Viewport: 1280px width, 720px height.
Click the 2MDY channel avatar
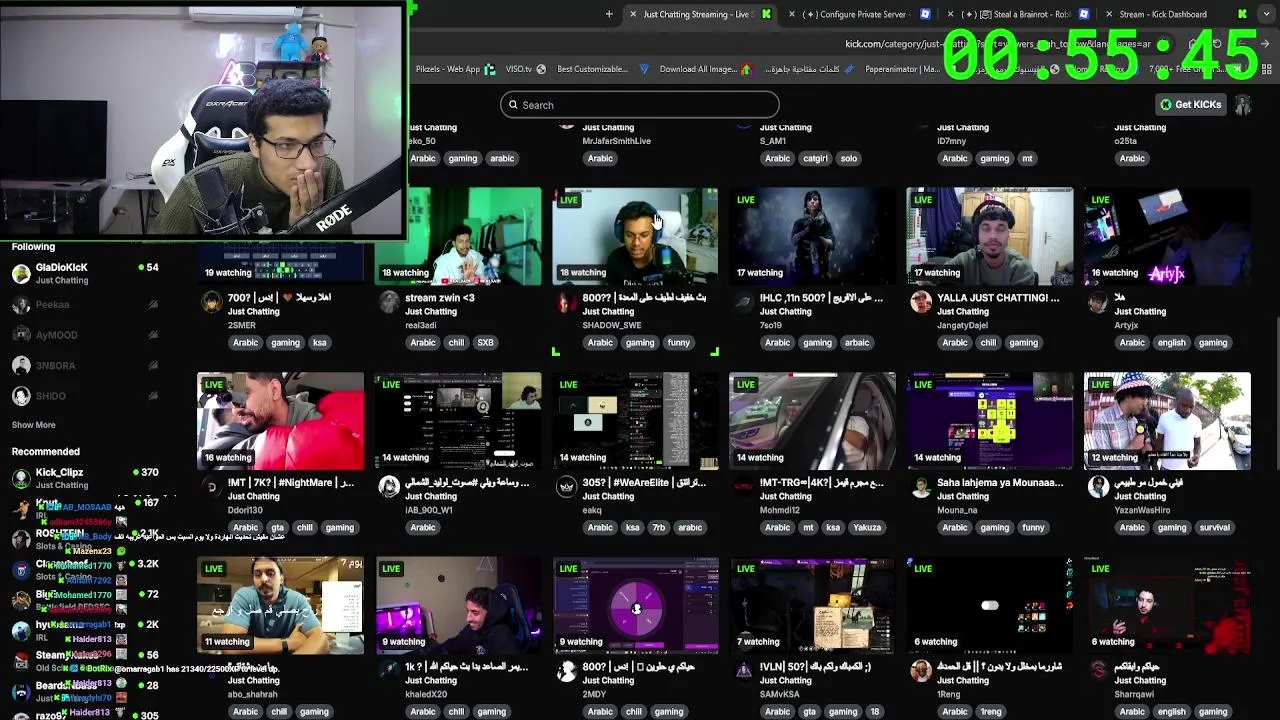click(567, 671)
